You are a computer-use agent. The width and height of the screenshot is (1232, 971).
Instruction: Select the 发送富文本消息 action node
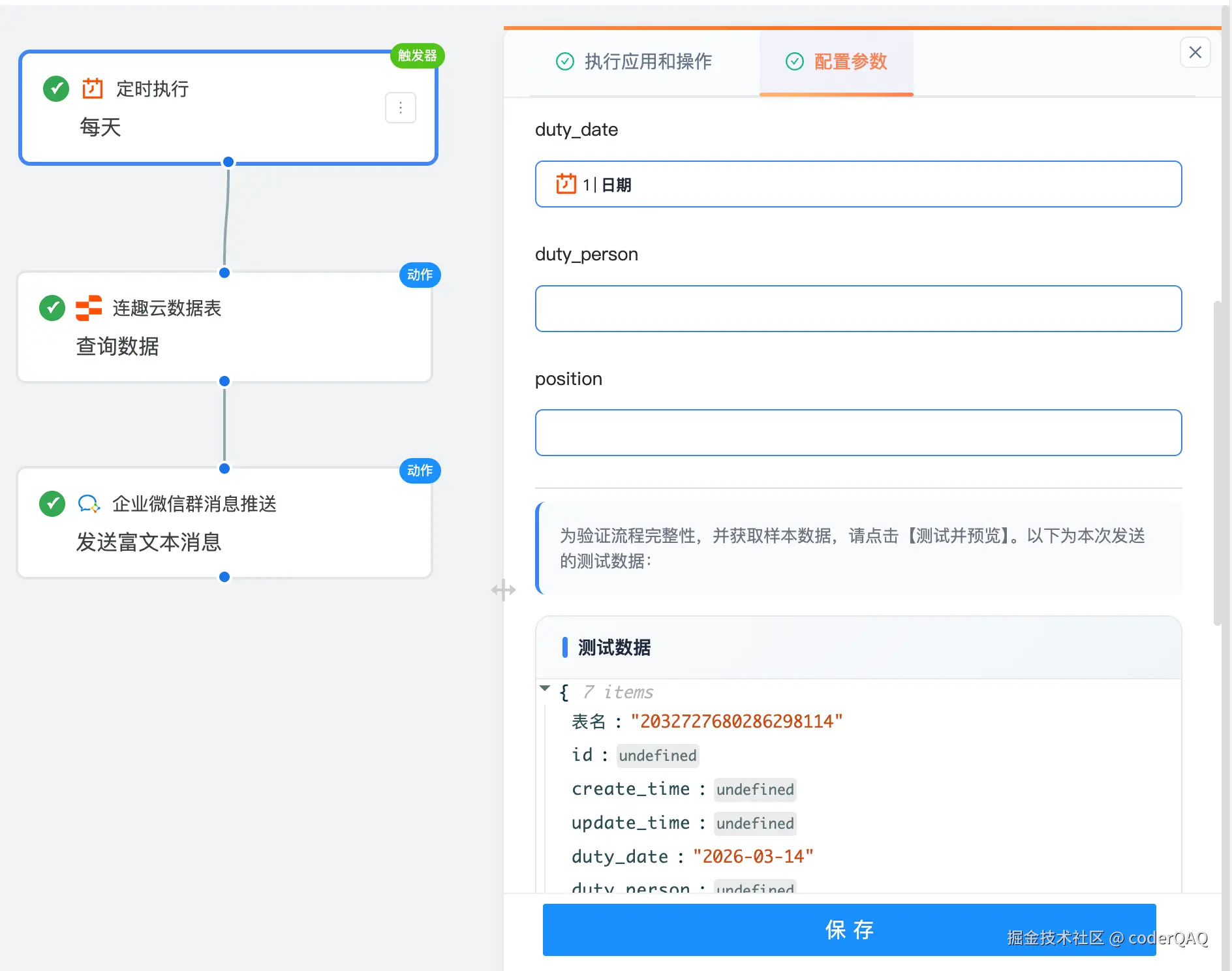(x=224, y=523)
